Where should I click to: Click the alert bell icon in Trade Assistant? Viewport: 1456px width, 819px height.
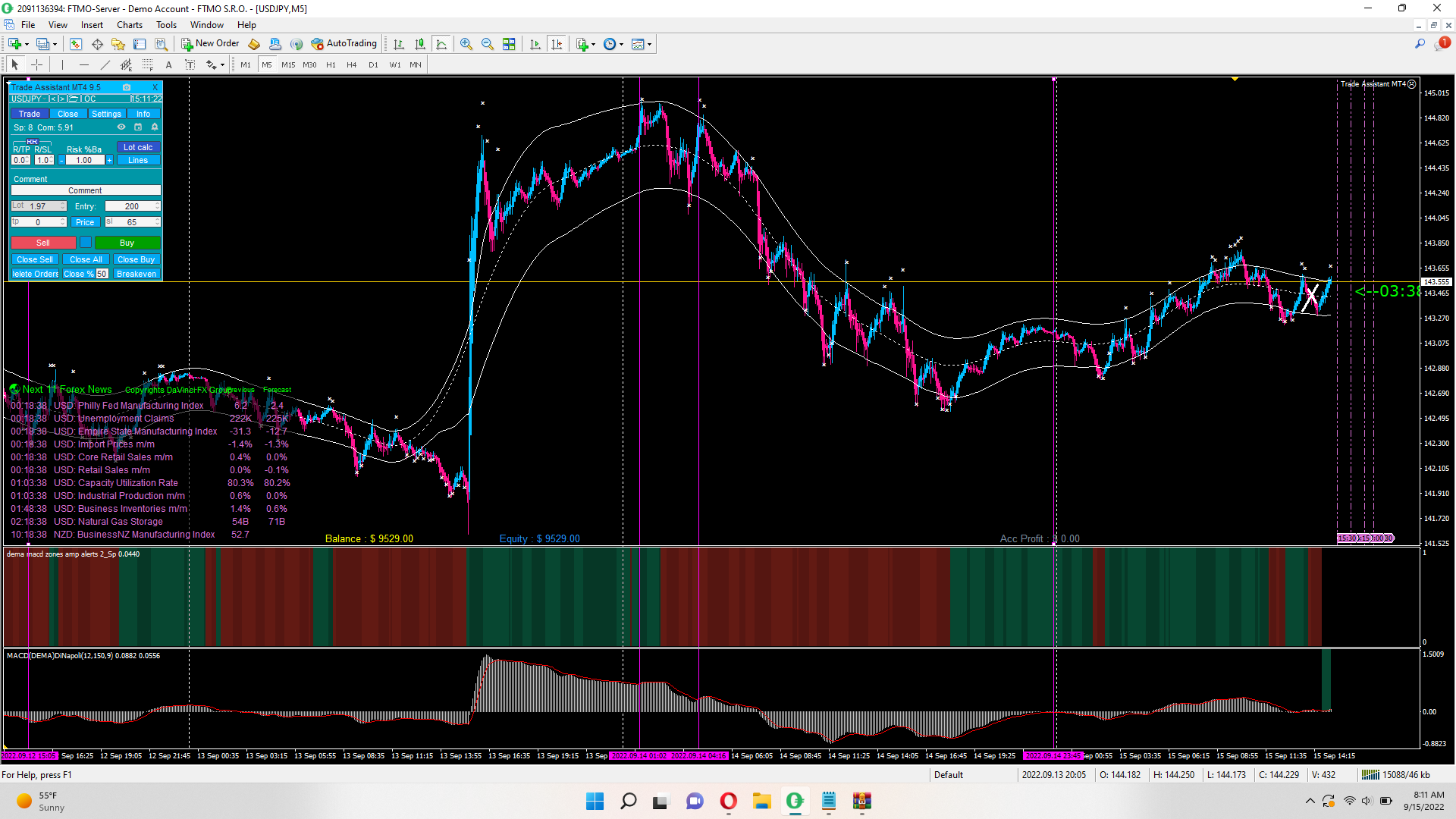click(155, 127)
